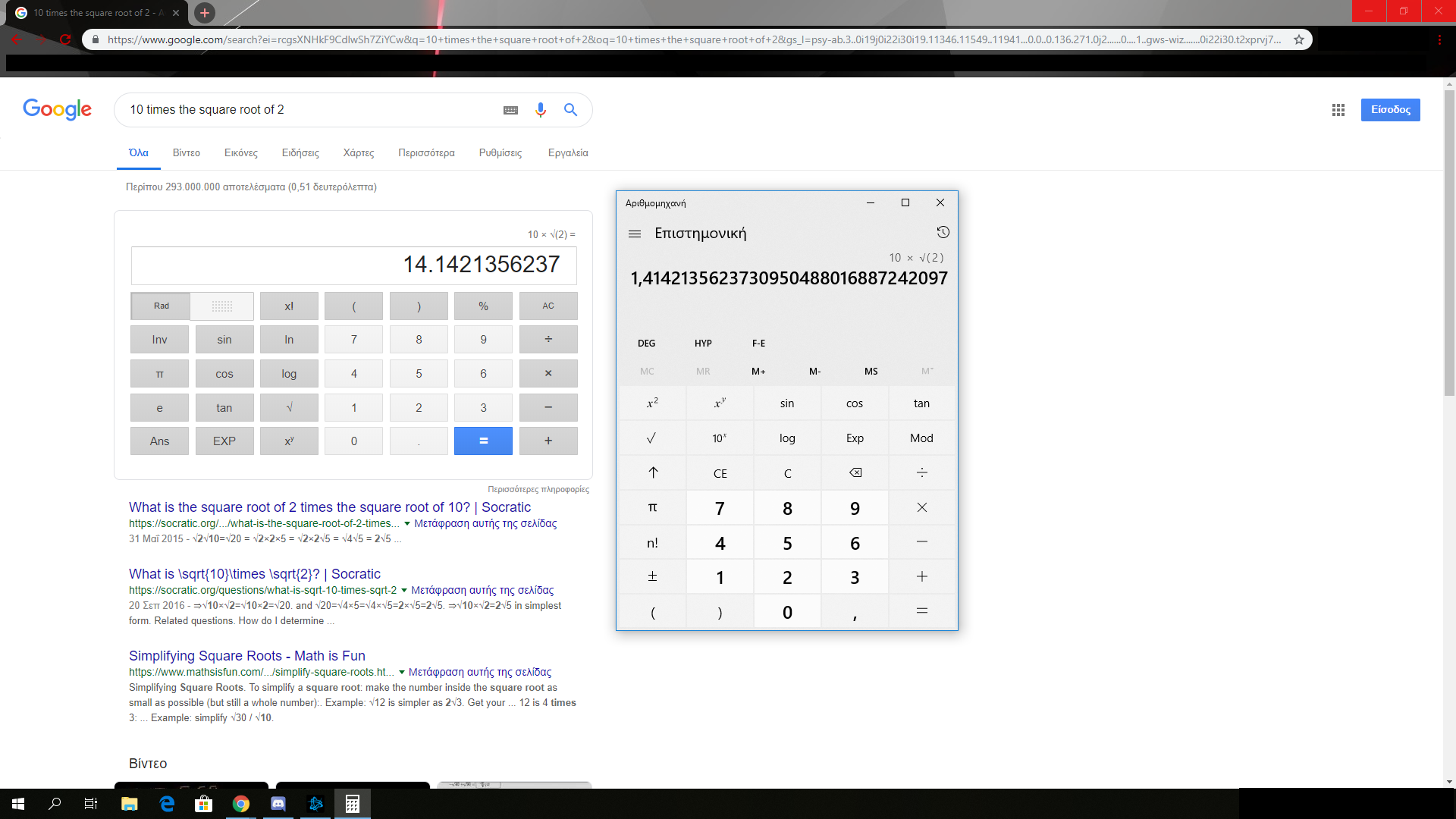
Task: Click the x squared key in Windows Calculator
Action: coord(652,403)
